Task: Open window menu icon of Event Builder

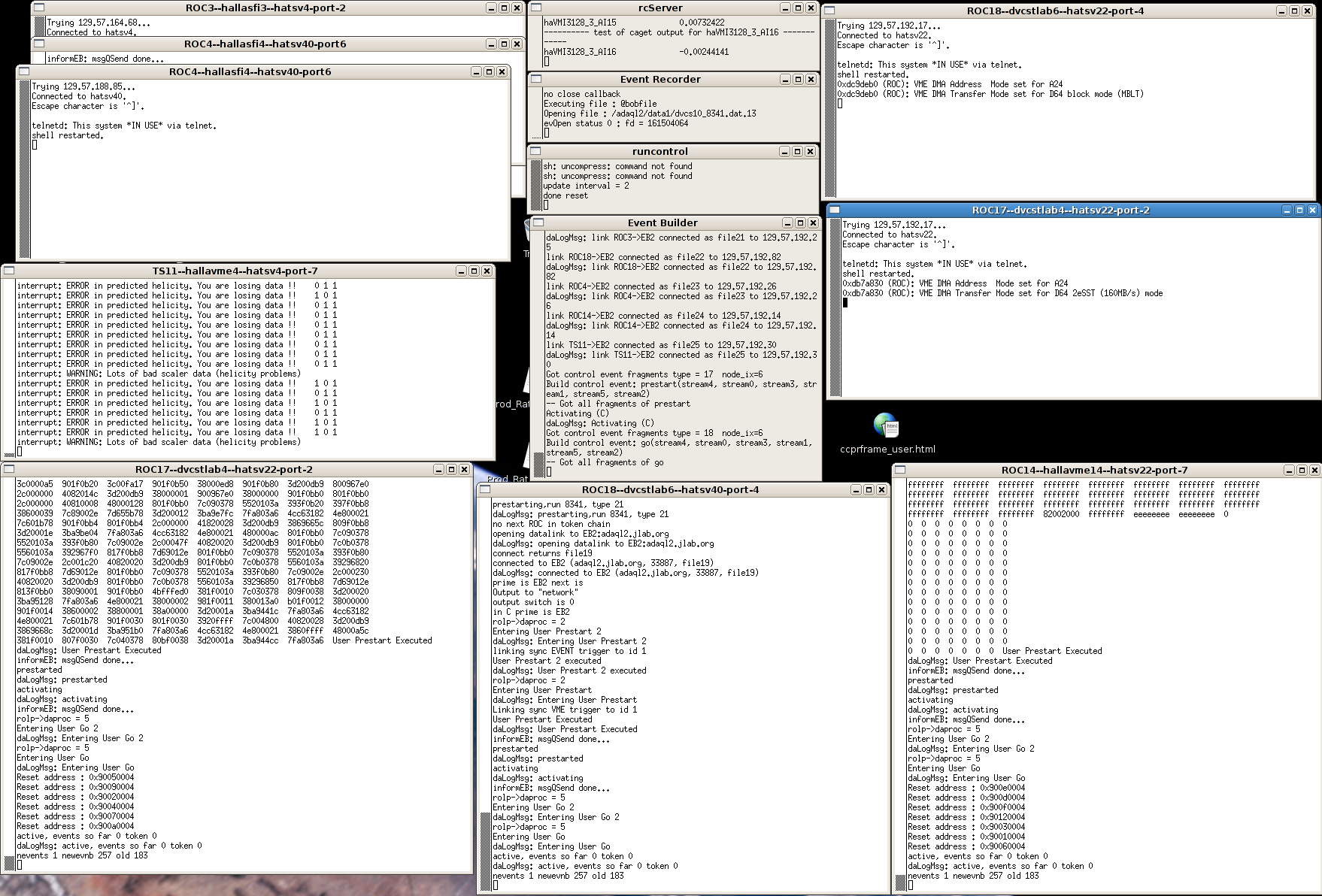Action: [539, 223]
